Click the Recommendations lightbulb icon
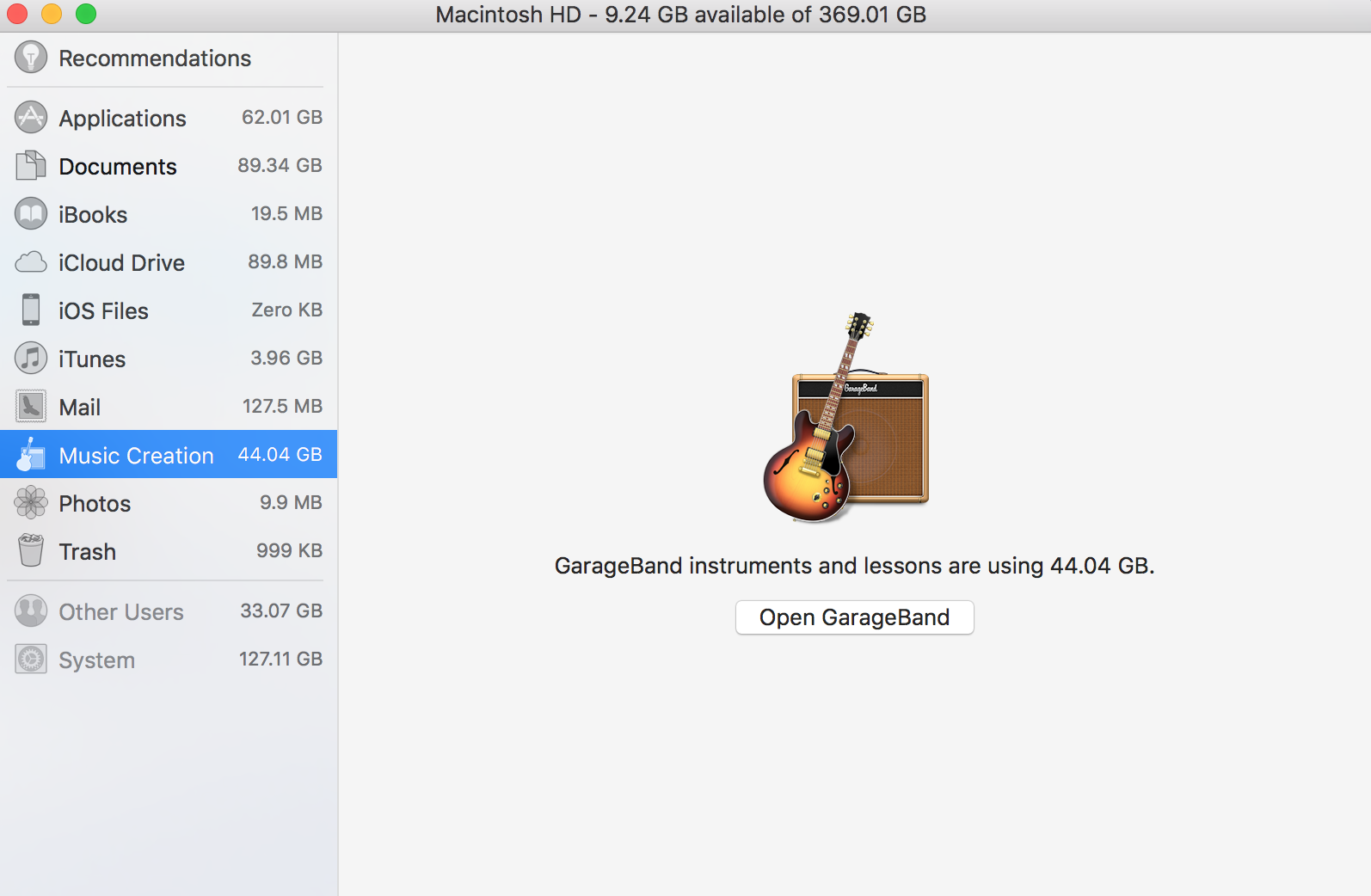 [31, 58]
